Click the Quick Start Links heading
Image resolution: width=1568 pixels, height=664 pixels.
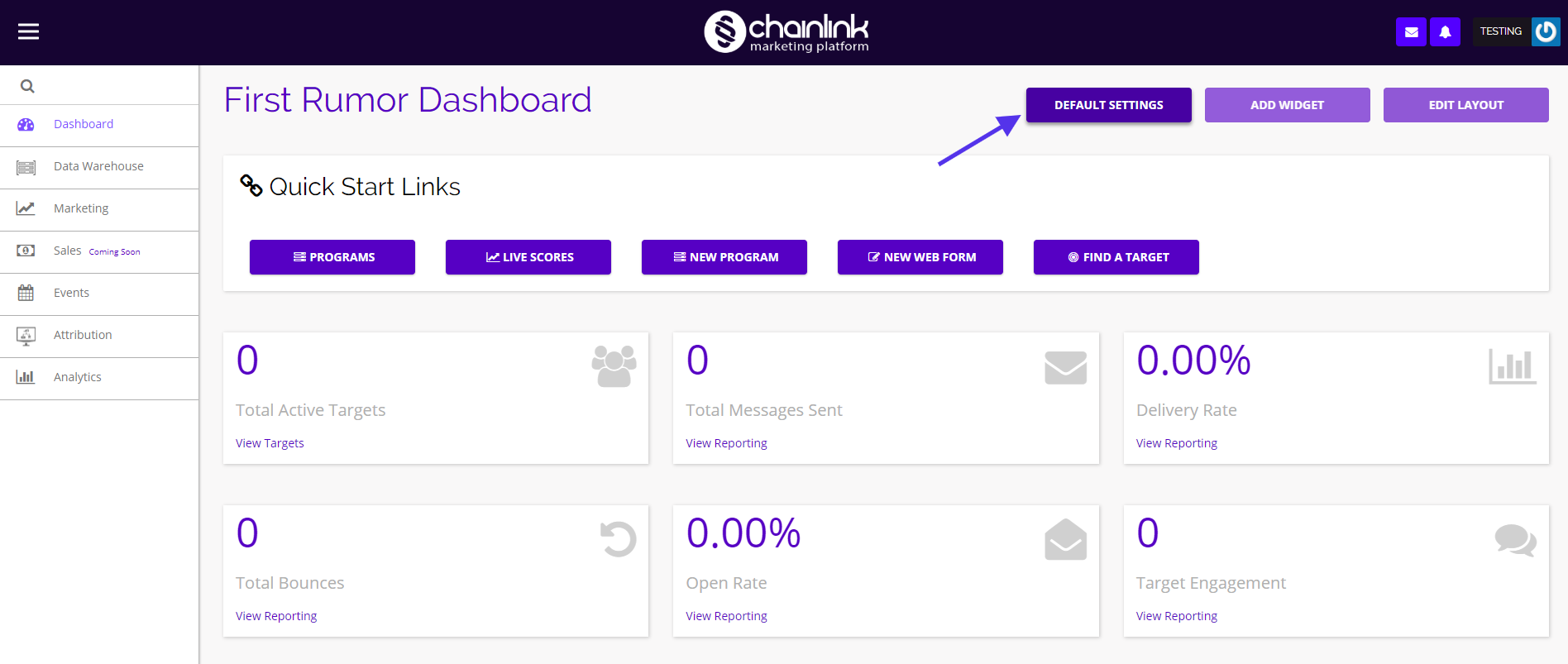coord(365,187)
